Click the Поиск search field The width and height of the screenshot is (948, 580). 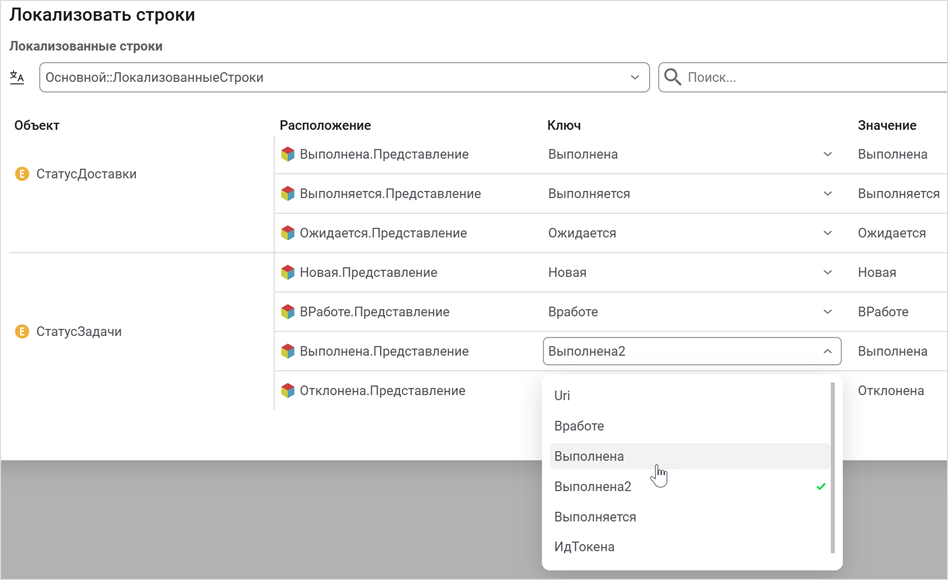point(800,77)
